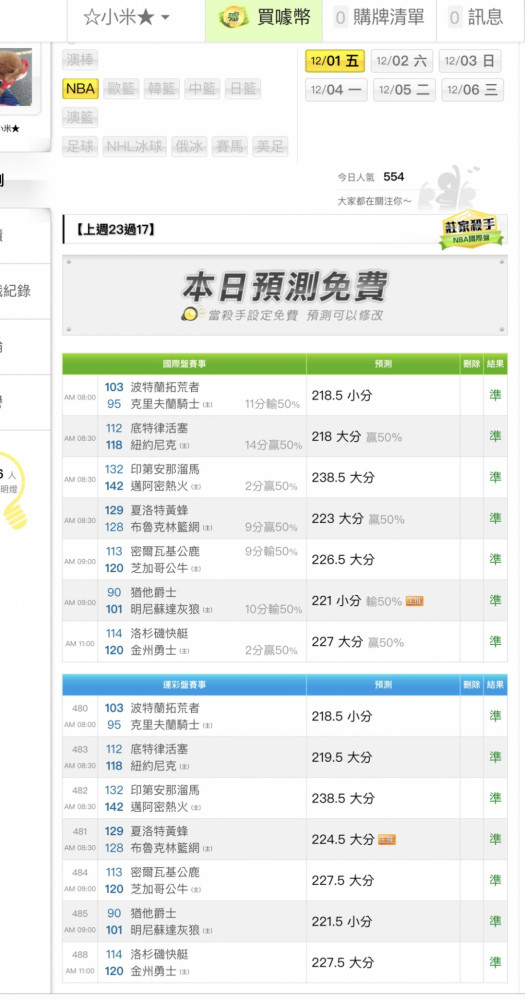Select the 12/06 三 date button
This screenshot has height=1000, width=525.
[x=471, y=90]
